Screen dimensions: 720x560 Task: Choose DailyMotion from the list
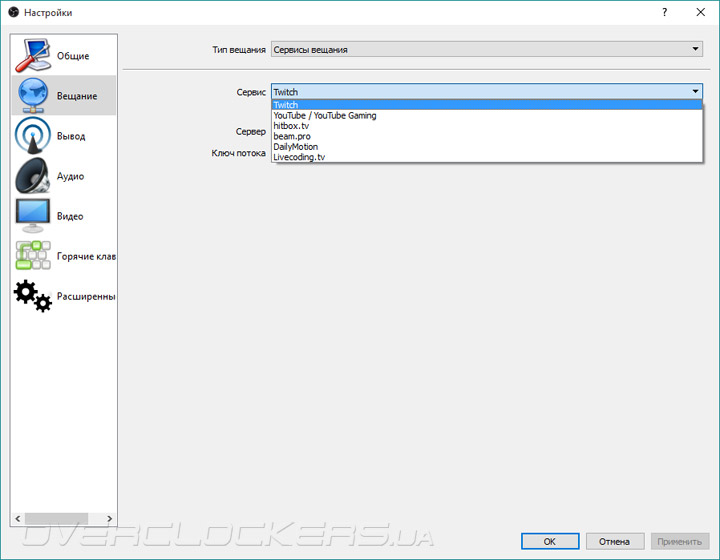pos(487,147)
